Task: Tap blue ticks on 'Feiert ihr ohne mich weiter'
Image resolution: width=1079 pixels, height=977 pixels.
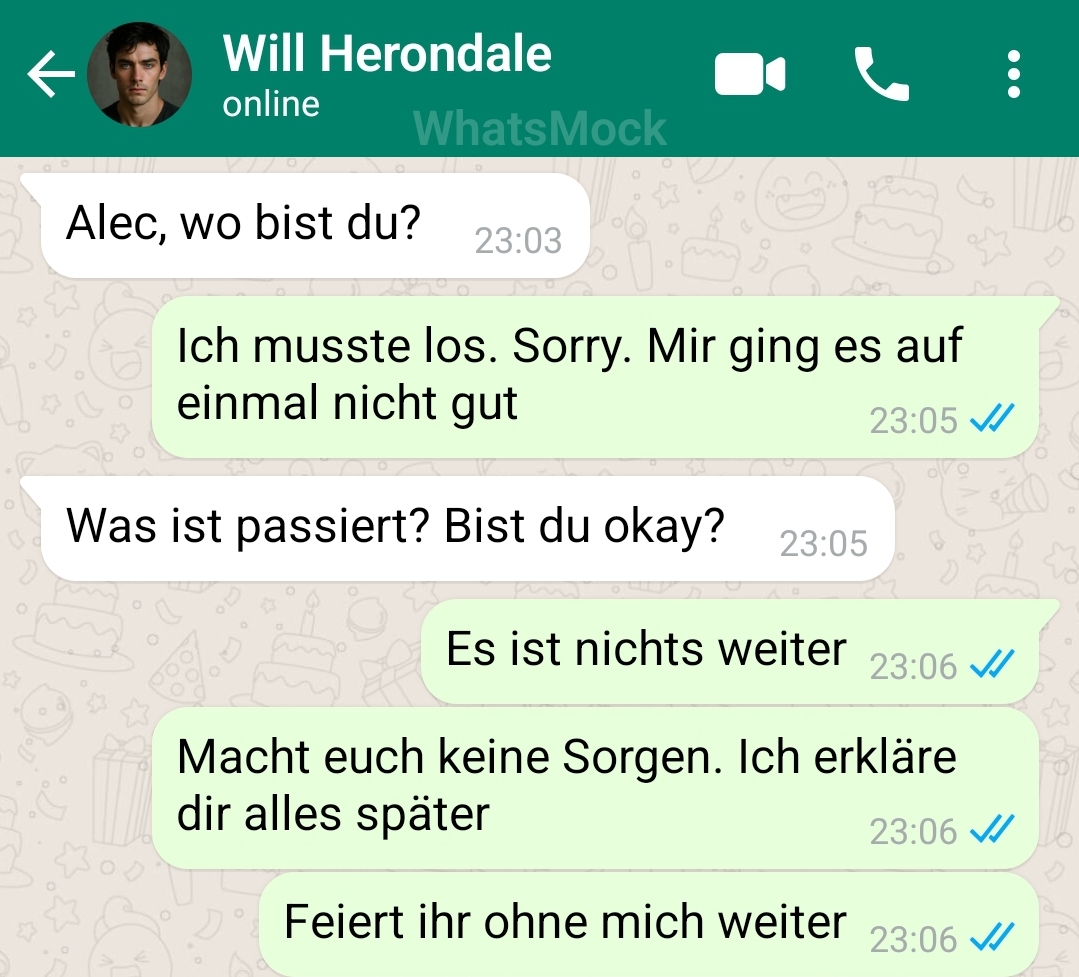Action: 992,937
